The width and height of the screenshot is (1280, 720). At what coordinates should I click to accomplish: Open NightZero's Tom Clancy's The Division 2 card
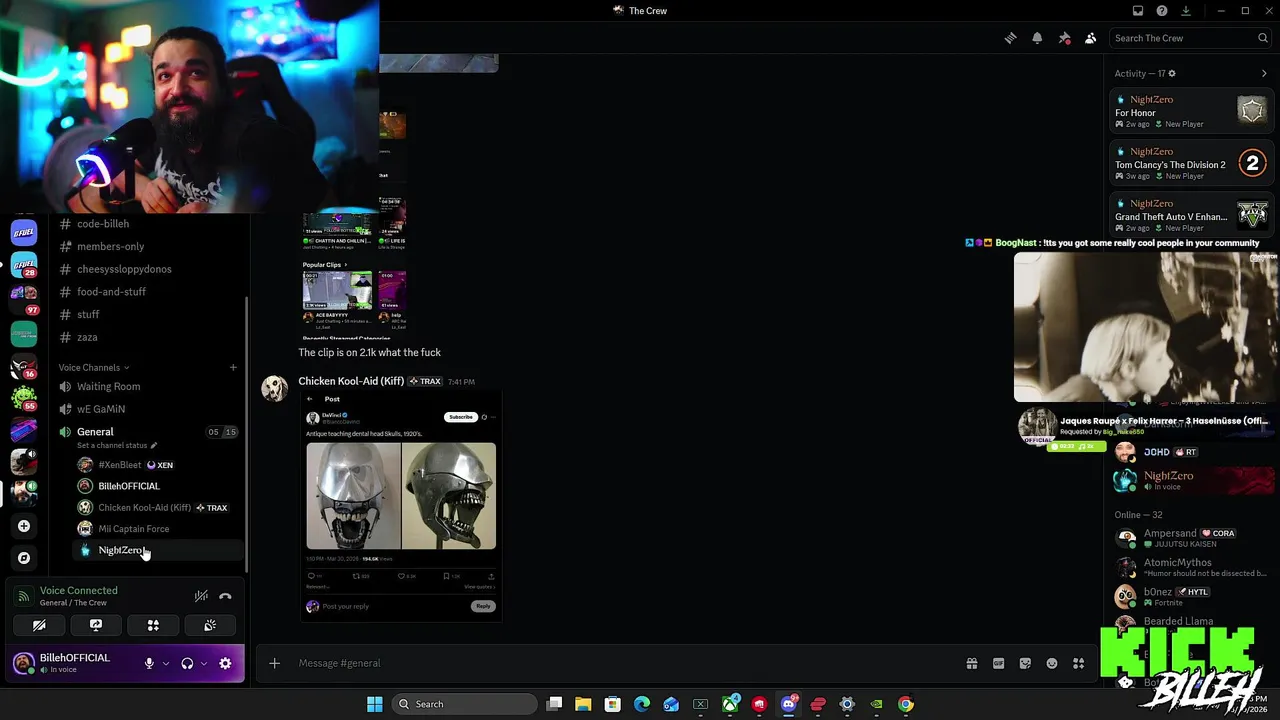[x=1192, y=163]
